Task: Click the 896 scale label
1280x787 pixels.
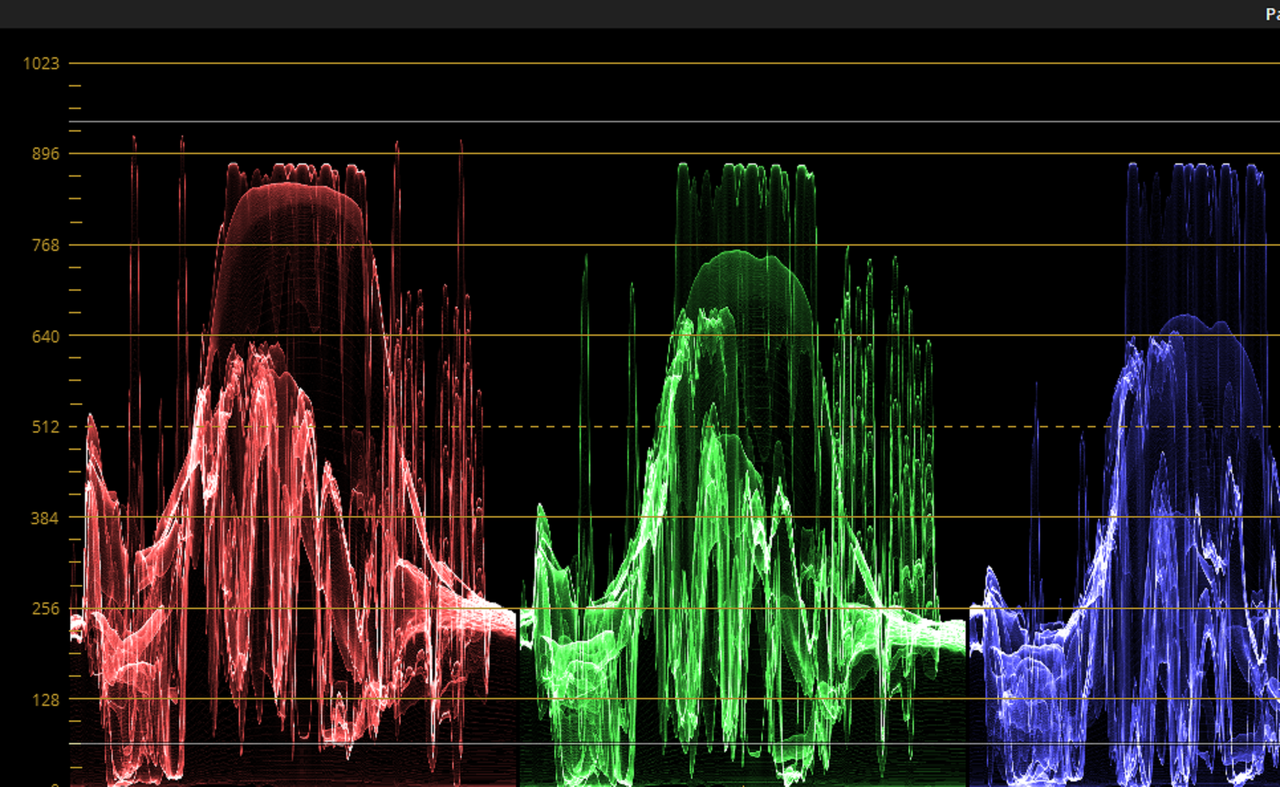Action: point(46,154)
